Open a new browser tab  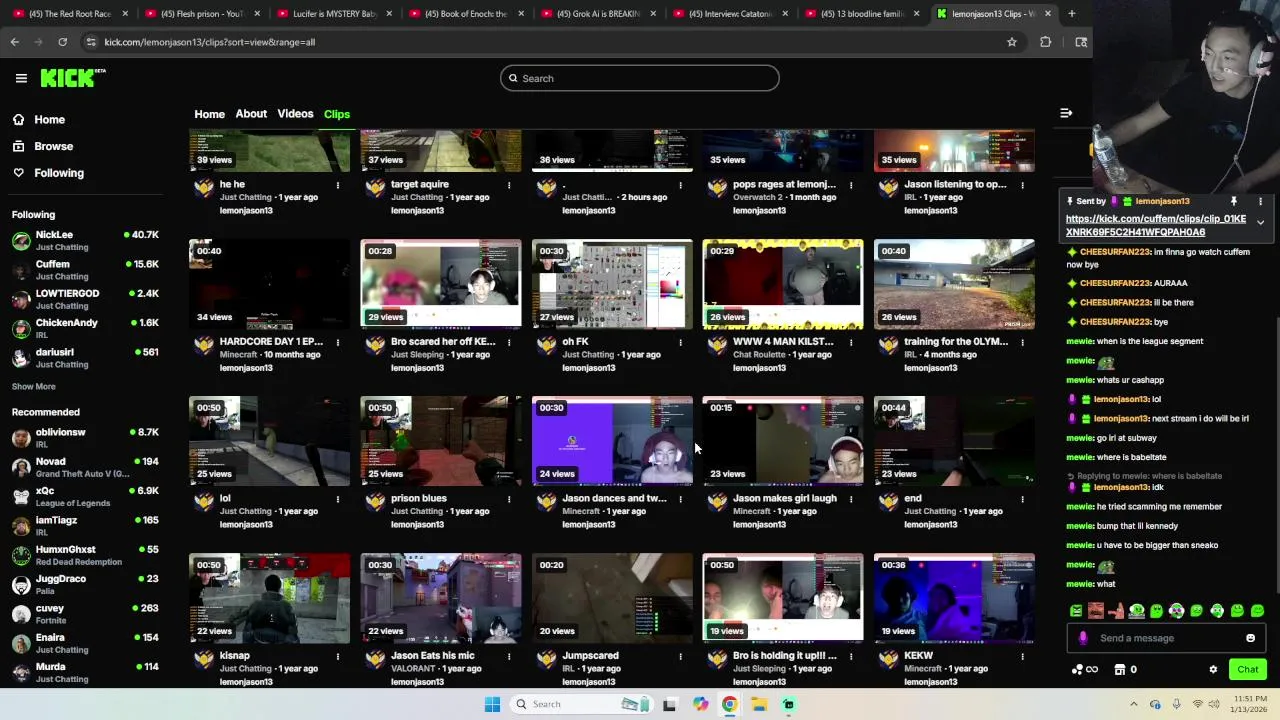(x=1071, y=14)
